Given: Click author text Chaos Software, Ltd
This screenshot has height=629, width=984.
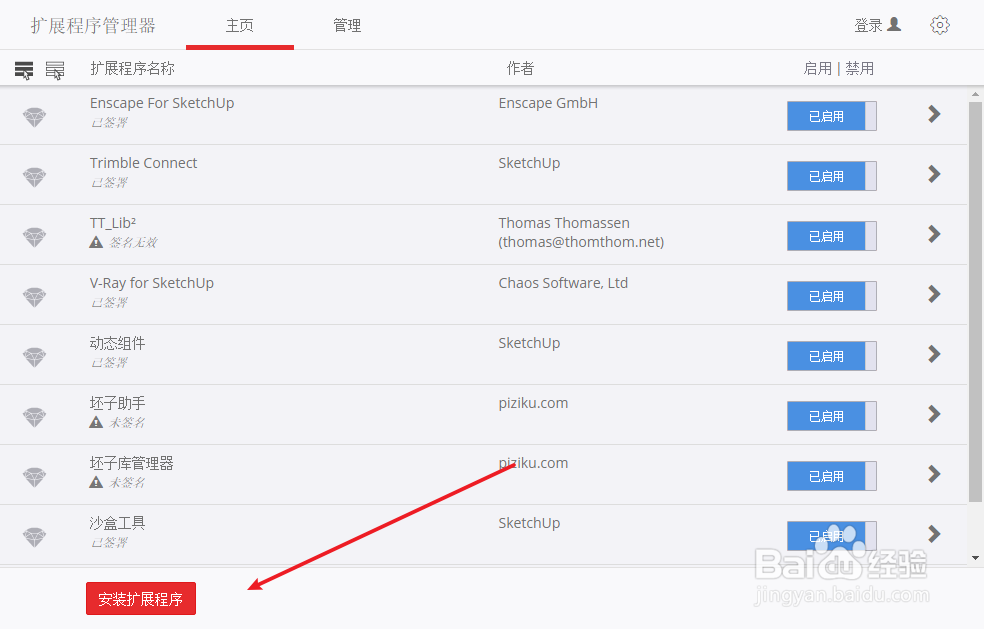Looking at the screenshot, I should [563, 283].
